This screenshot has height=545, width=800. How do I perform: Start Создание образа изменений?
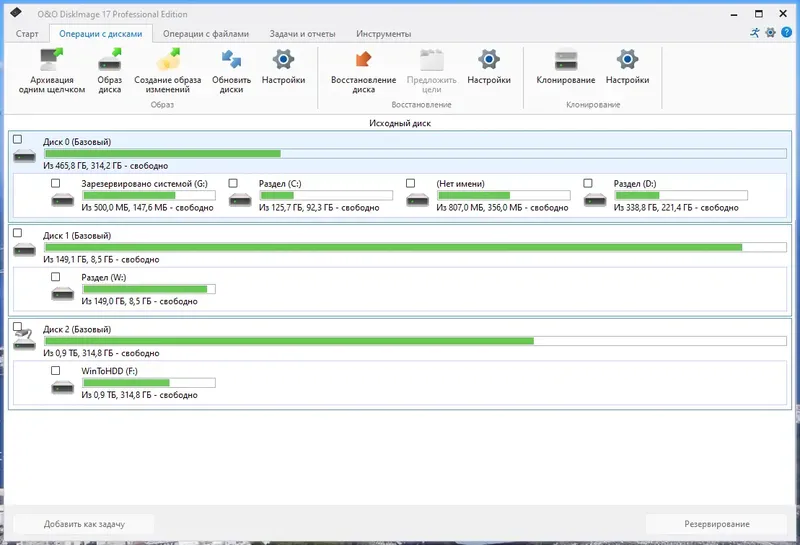click(x=167, y=70)
